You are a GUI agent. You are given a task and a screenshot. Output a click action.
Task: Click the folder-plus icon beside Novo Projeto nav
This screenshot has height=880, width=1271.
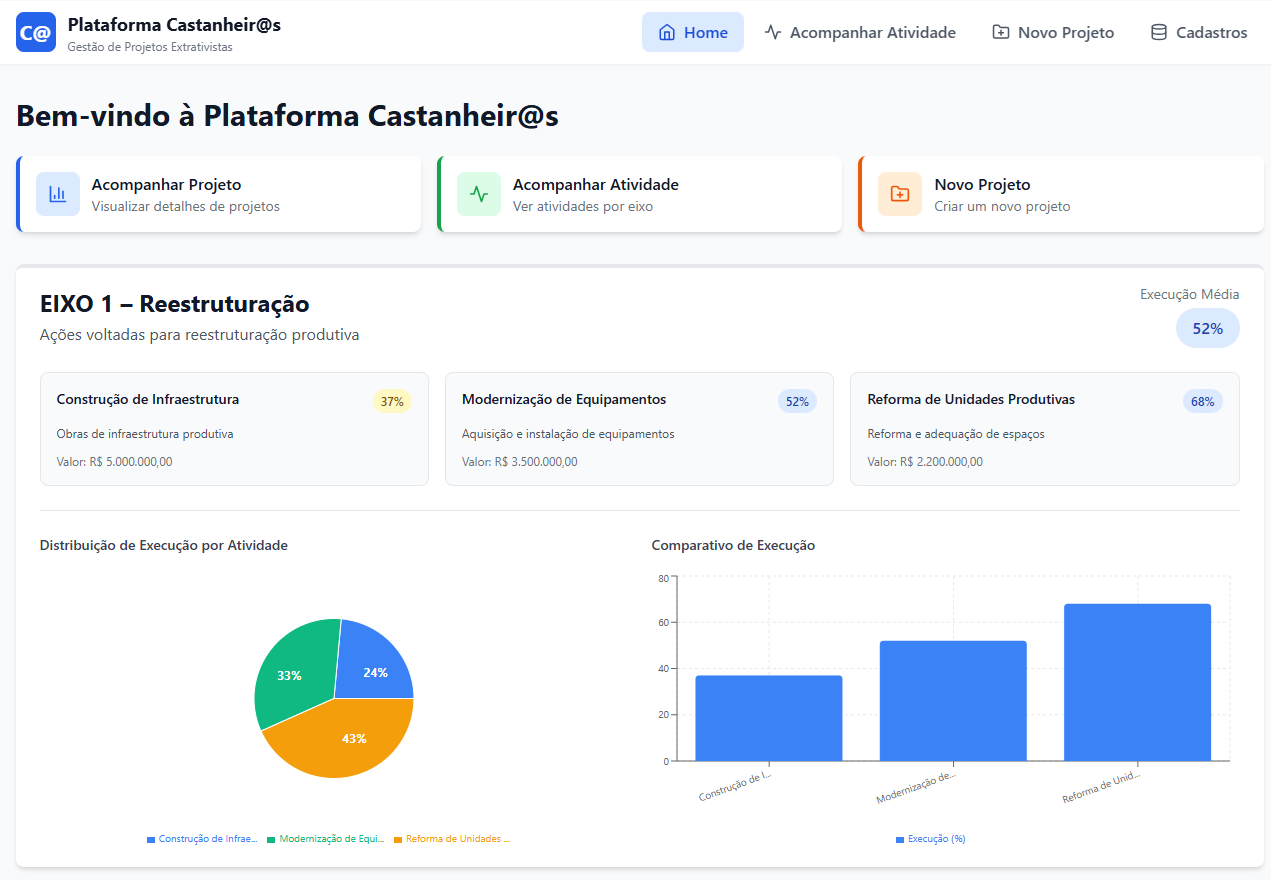tap(1000, 33)
